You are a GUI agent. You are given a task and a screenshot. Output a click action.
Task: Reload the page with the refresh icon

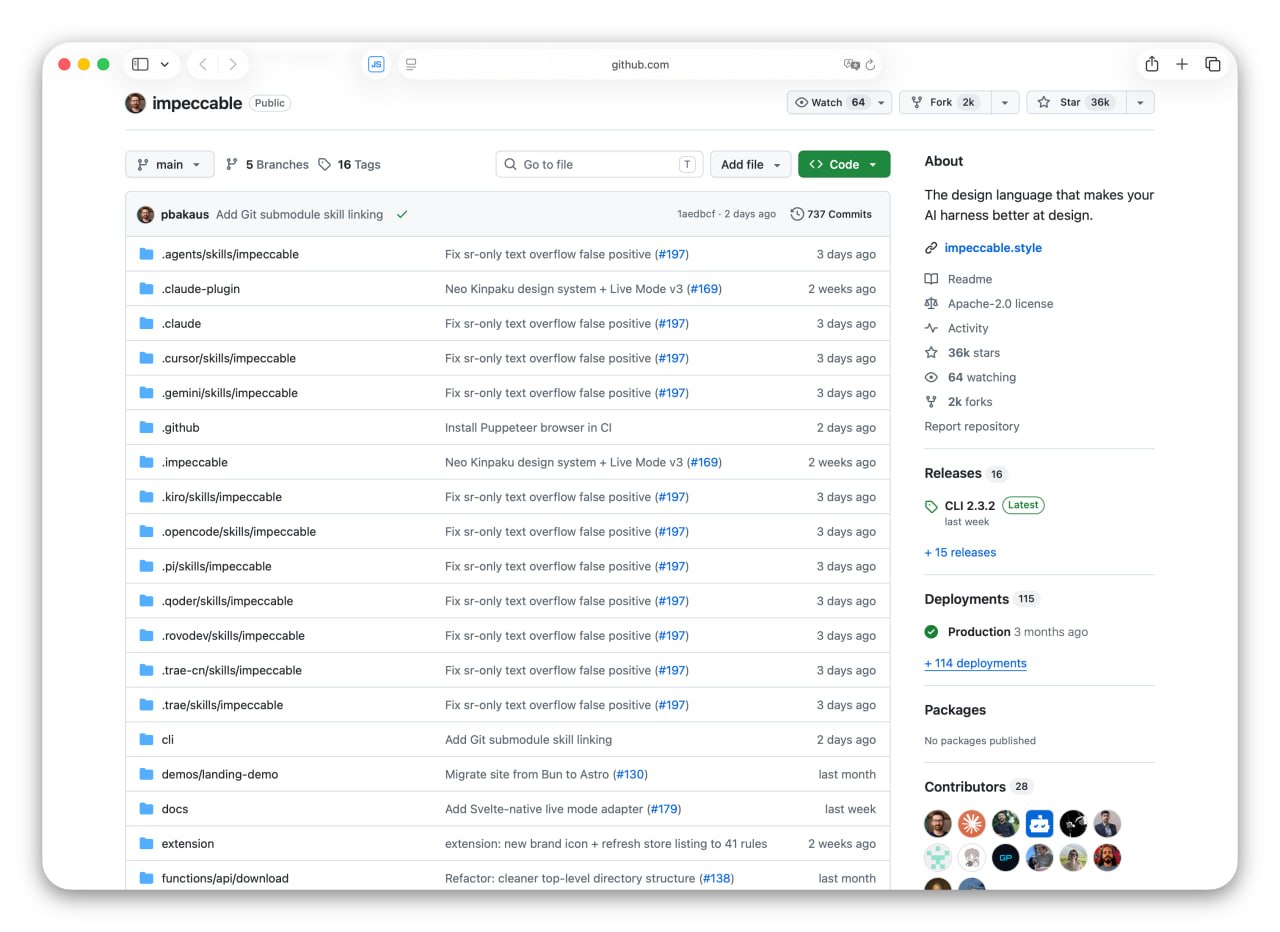tap(870, 64)
